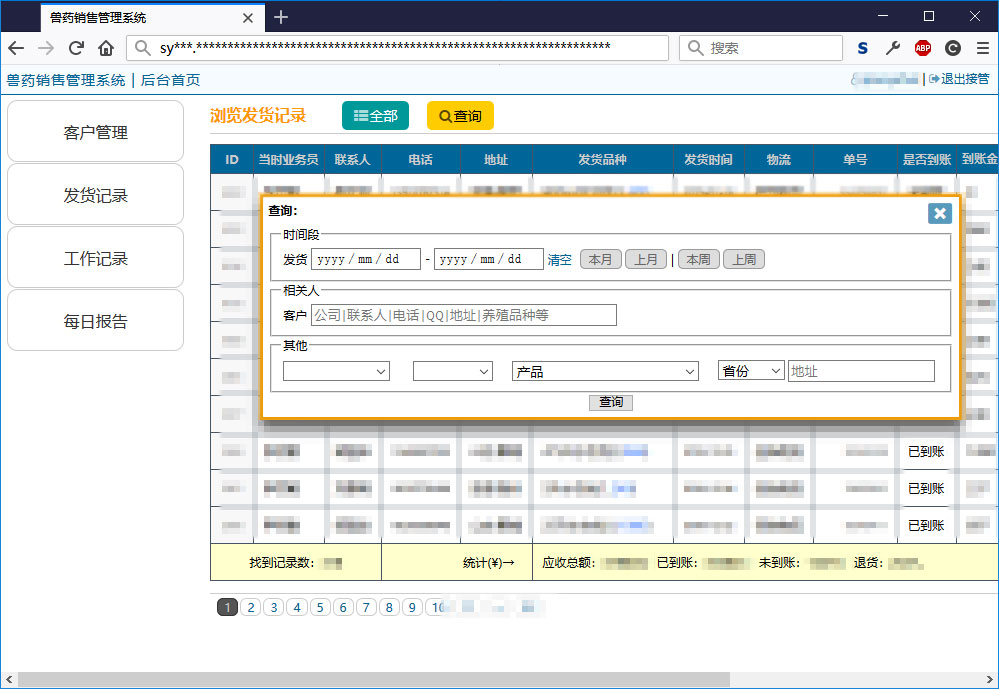Expand the second blank dropdown in 其他
Viewport: 999px width, 689px height.
453,371
